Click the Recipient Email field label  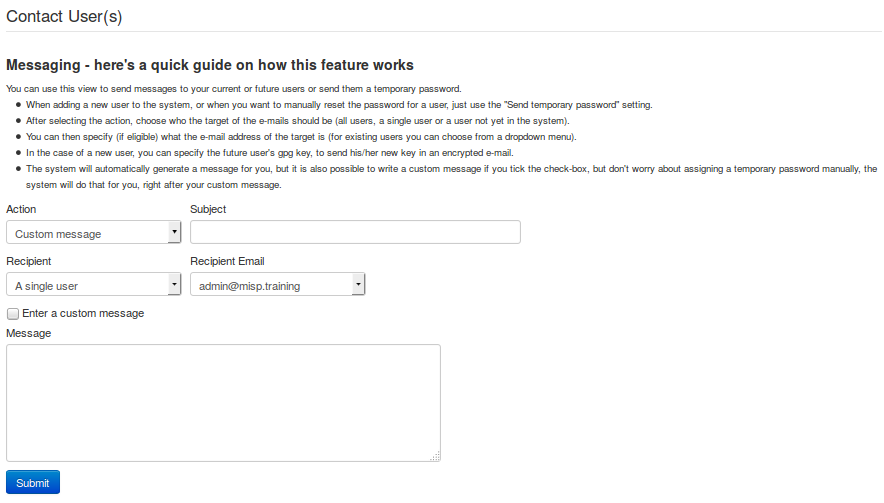tap(227, 261)
